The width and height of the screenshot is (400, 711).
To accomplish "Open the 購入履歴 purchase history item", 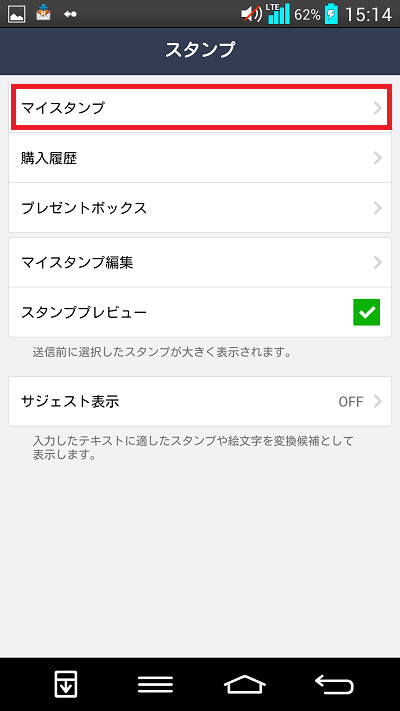I will (x=200, y=158).
